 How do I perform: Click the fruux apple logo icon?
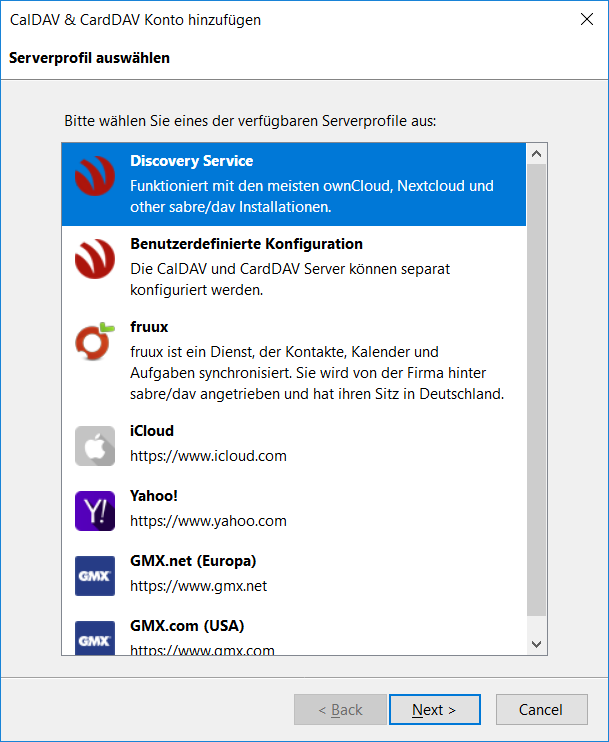(x=95, y=341)
